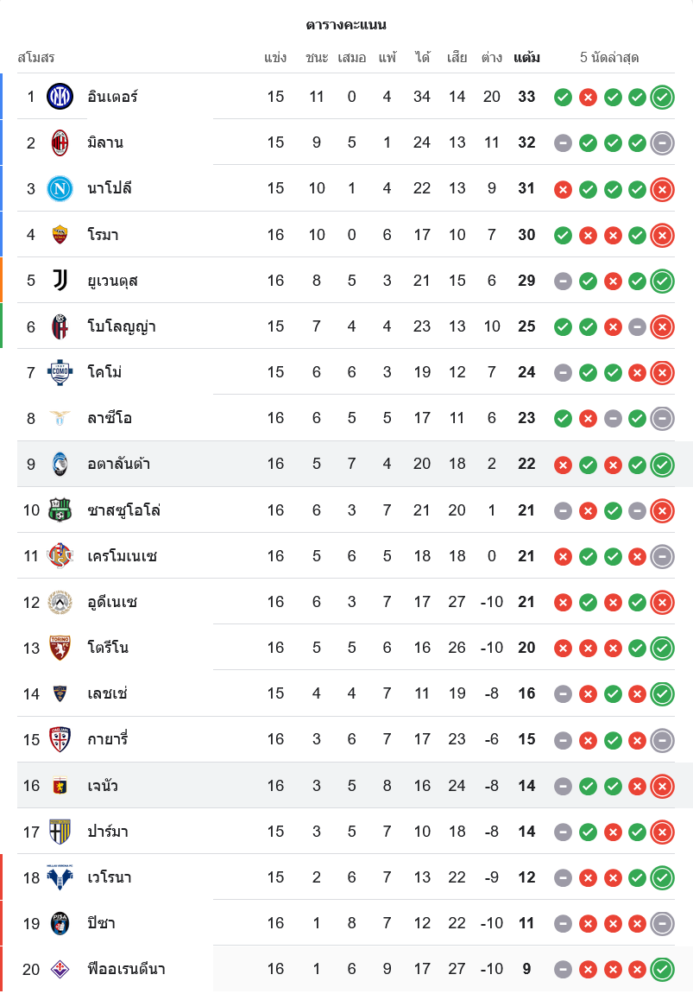Click the ชนะ column header

point(317,58)
